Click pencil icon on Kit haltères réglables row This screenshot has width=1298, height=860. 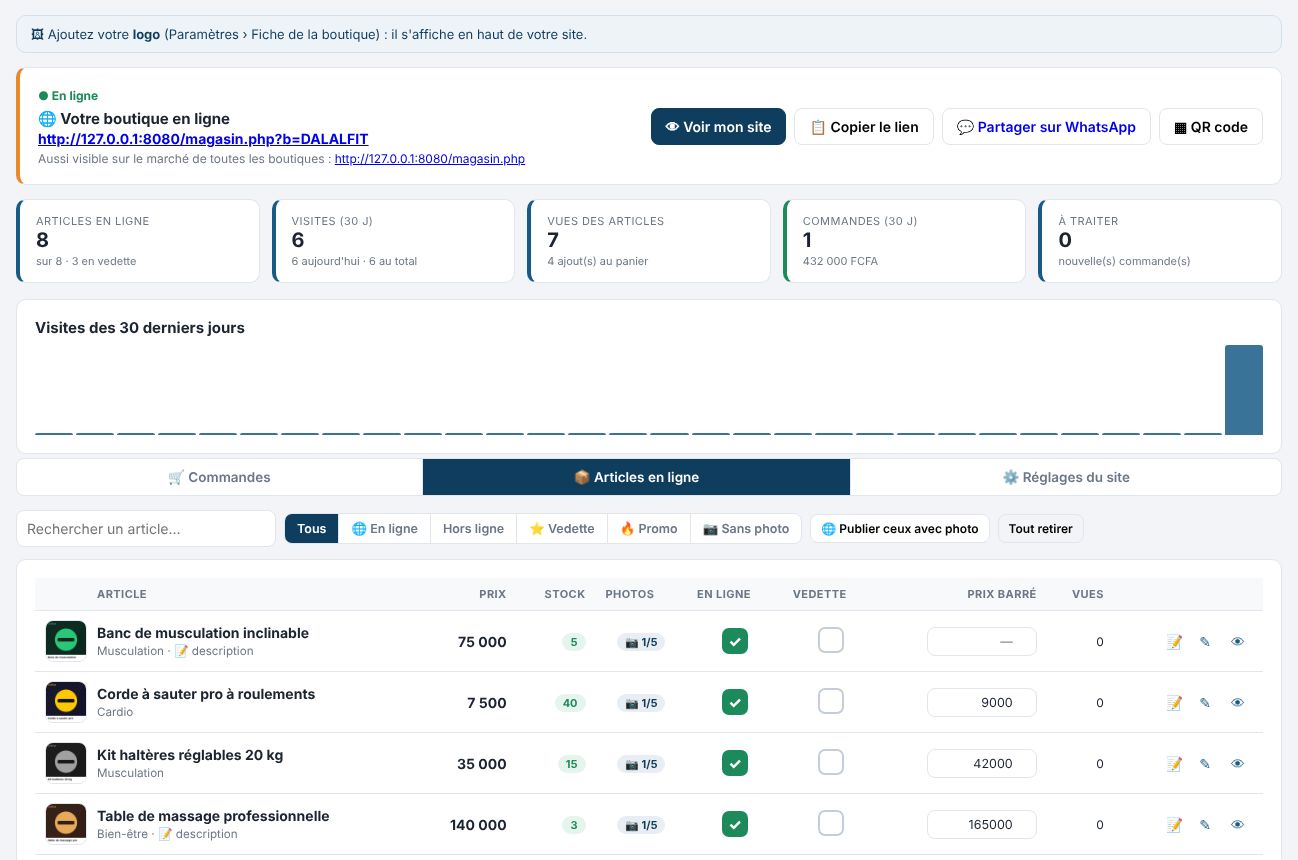[1205, 764]
